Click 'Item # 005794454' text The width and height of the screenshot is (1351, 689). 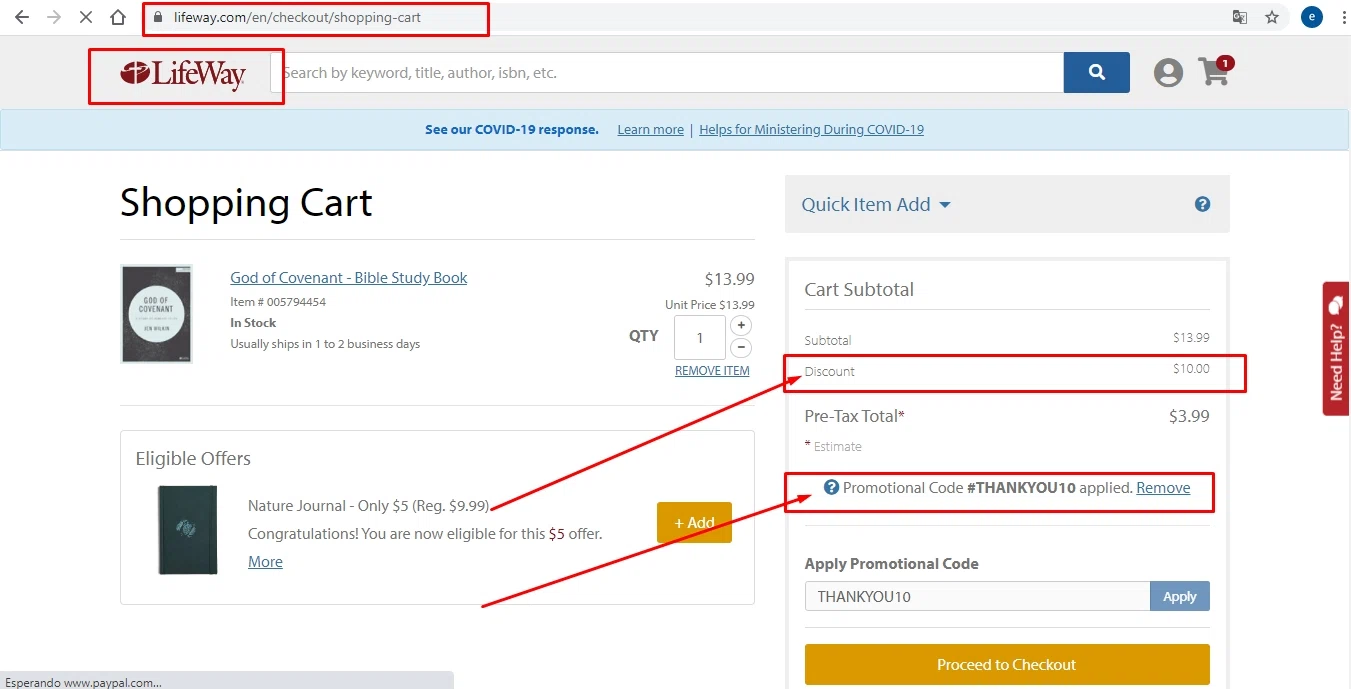click(x=278, y=302)
